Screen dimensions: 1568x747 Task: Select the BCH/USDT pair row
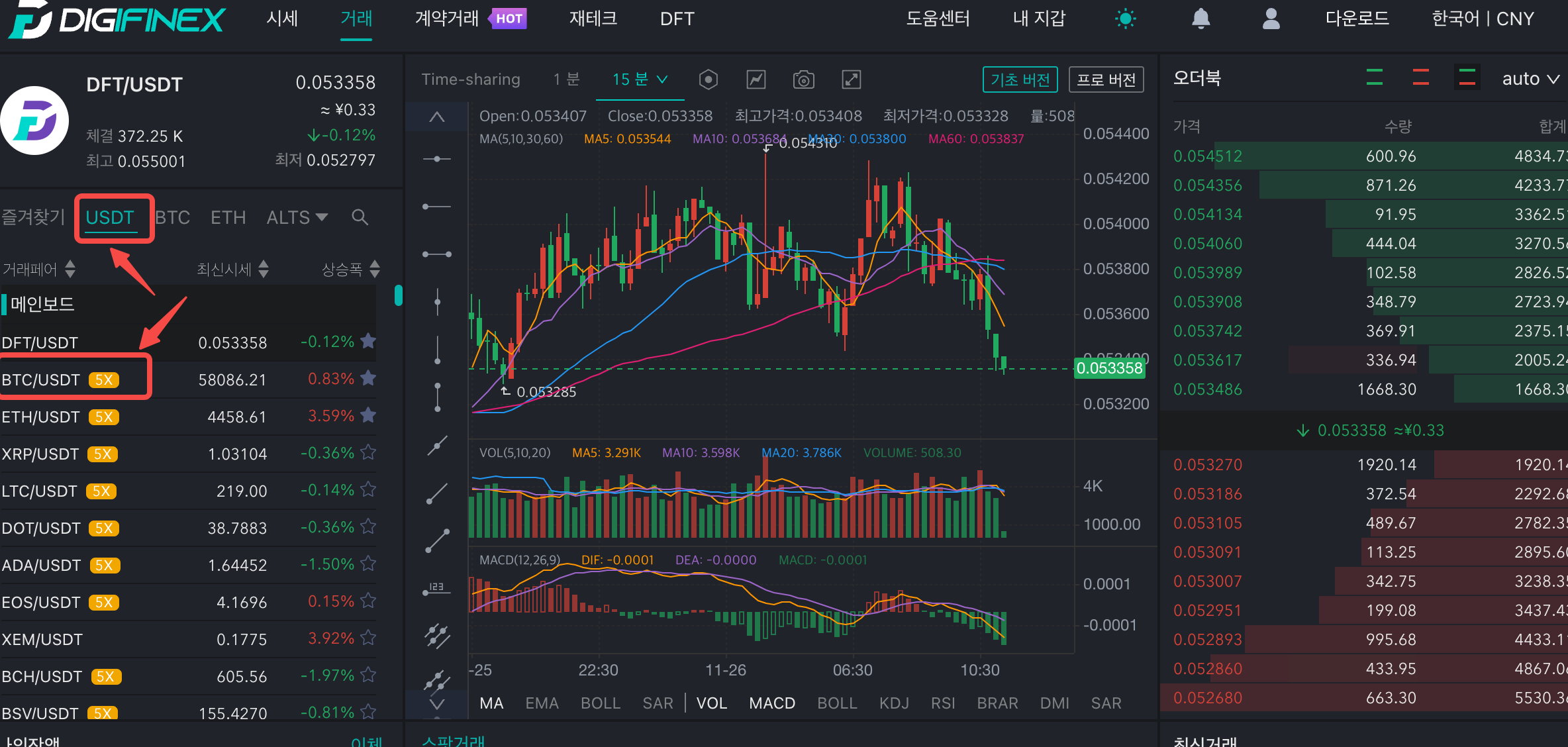coord(189,676)
